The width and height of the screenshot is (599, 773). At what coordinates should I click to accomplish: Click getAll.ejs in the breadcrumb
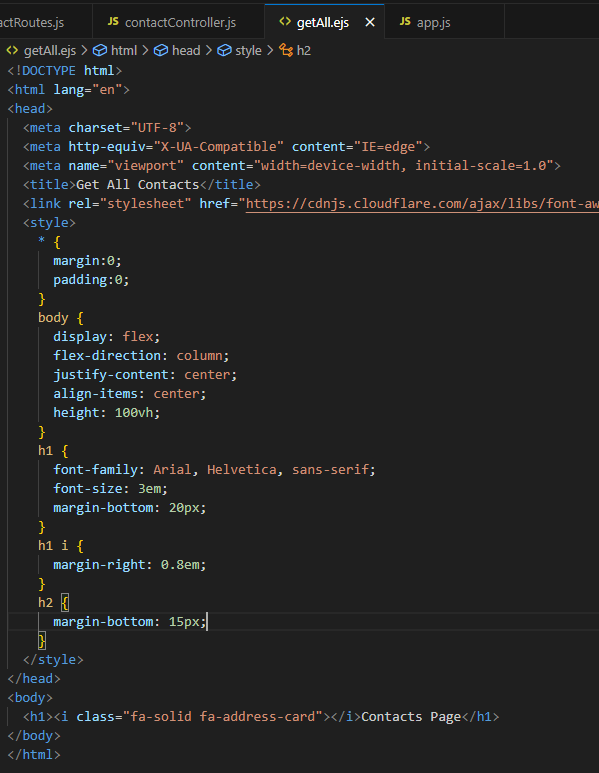(x=50, y=50)
